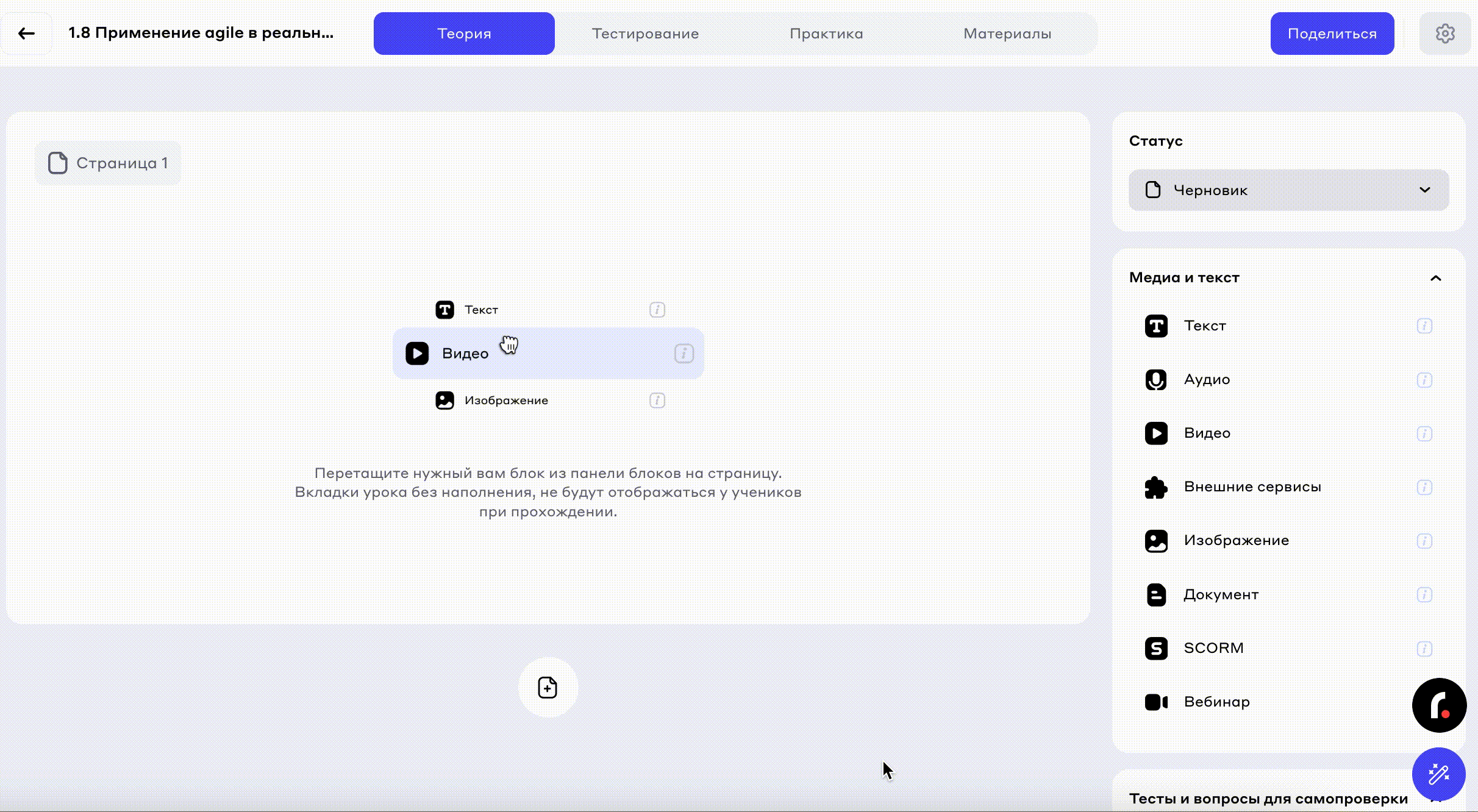1478x812 pixels.
Task: Click the Webinar camera icon
Action: (x=1155, y=702)
